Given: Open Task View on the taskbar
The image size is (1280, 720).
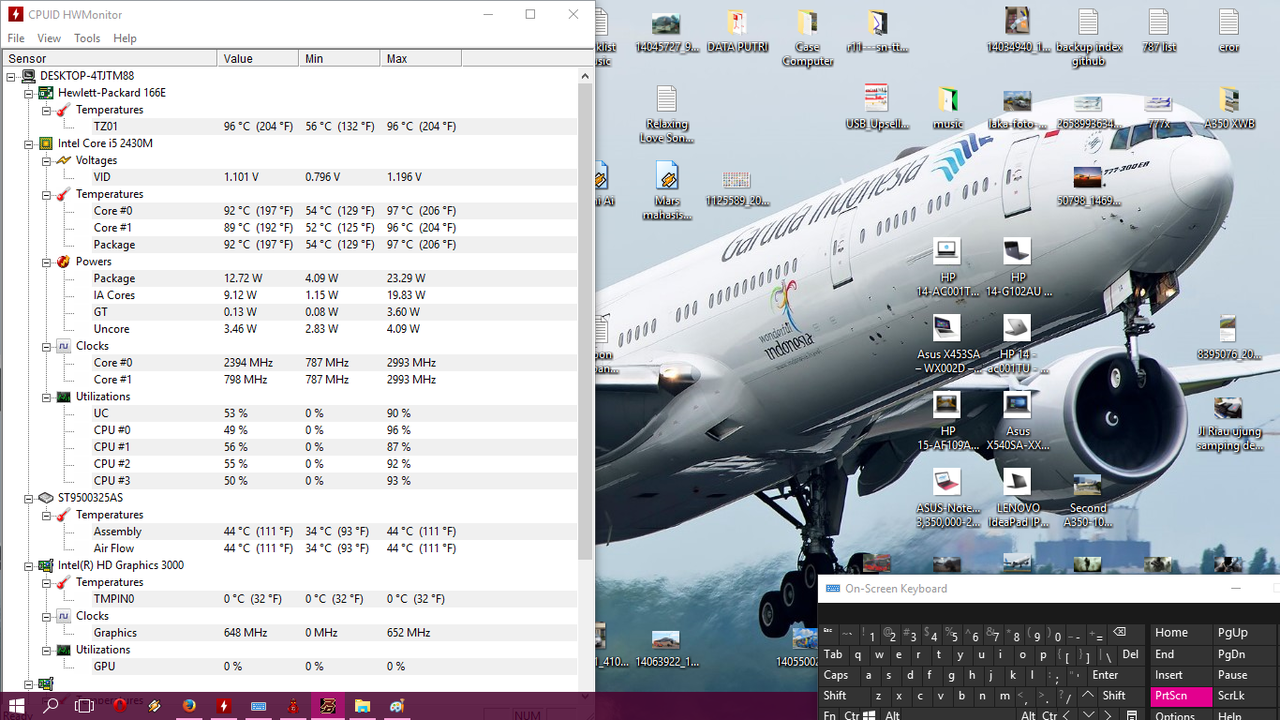Looking at the screenshot, I should [x=85, y=706].
